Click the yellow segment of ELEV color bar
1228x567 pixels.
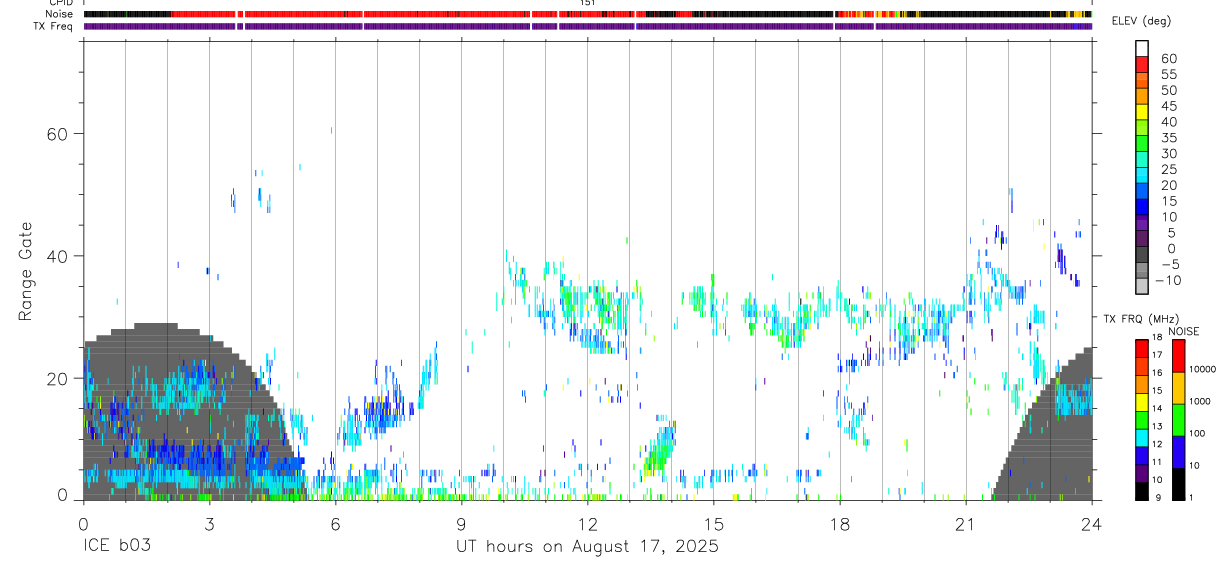(x=1142, y=111)
